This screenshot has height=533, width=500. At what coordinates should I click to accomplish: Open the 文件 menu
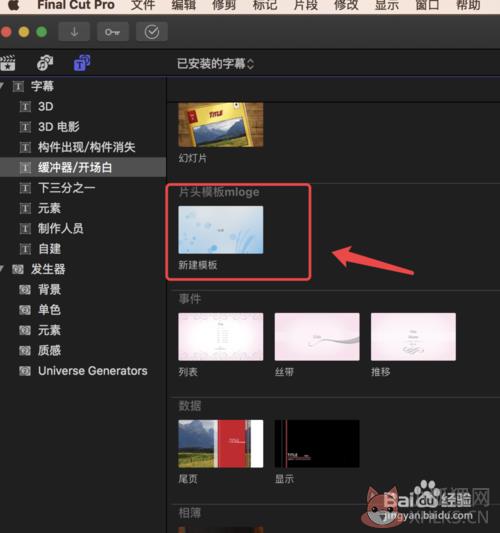[x=143, y=5]
